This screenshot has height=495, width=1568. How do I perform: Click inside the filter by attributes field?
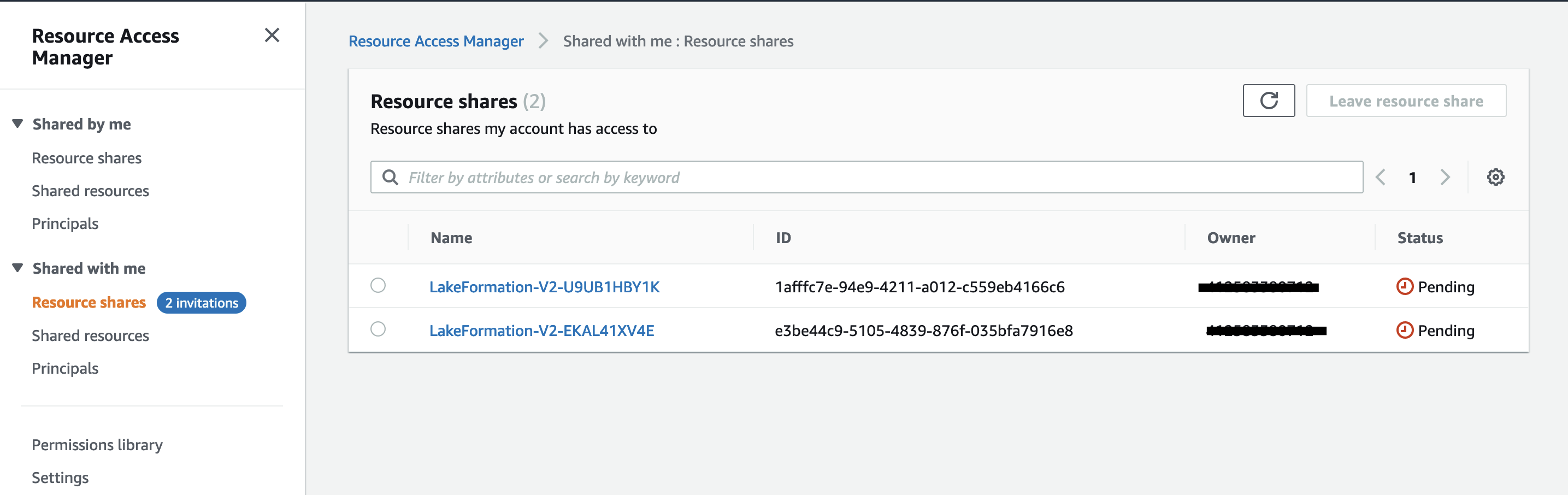click(x=670, y=177)
